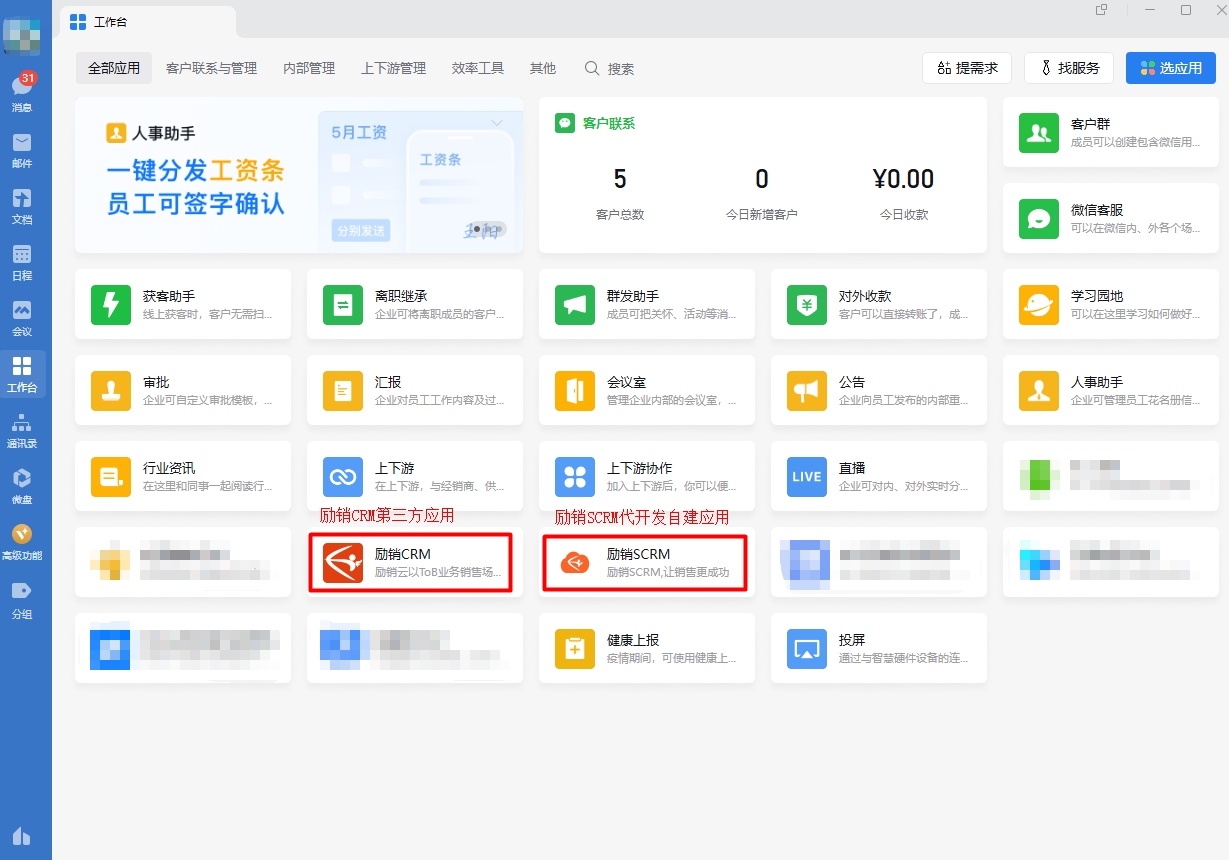Image resolution: width=1229 pixels, height=860 pixels.
Task: Open the 对外收款 payment app
Action: click(878, 304)
